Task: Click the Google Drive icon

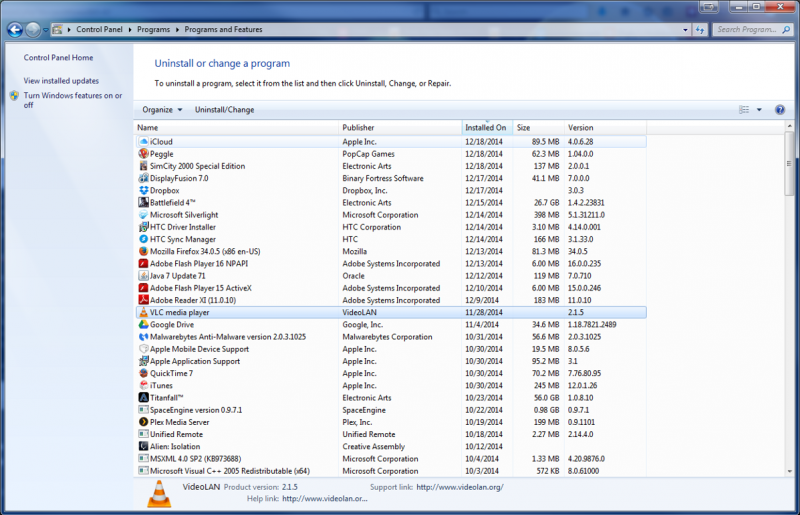Action: (x=143, y=325)
